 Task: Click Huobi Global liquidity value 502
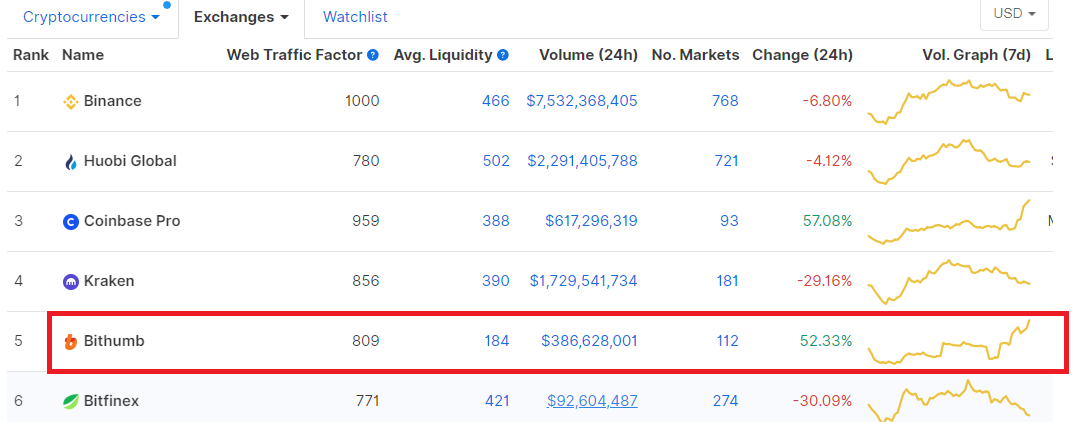496,161
